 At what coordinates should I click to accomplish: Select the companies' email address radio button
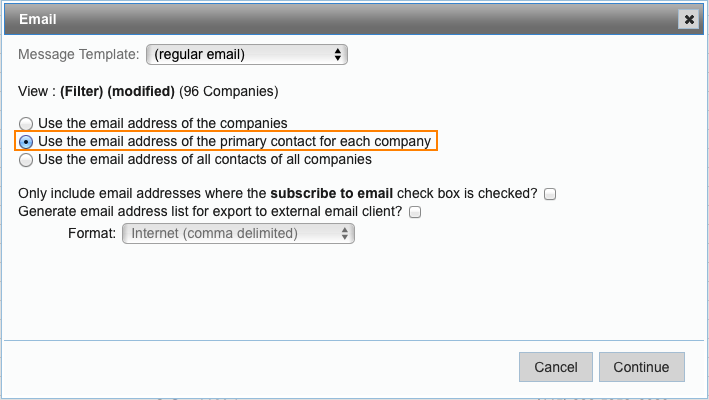click(26, 123)
